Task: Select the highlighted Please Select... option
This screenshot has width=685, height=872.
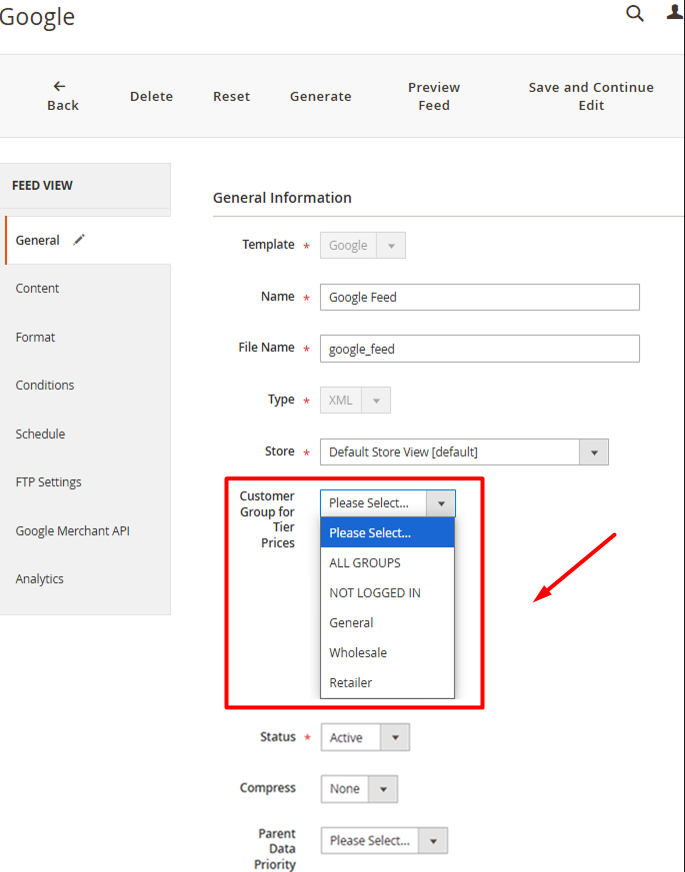Action: click(388, 533)
